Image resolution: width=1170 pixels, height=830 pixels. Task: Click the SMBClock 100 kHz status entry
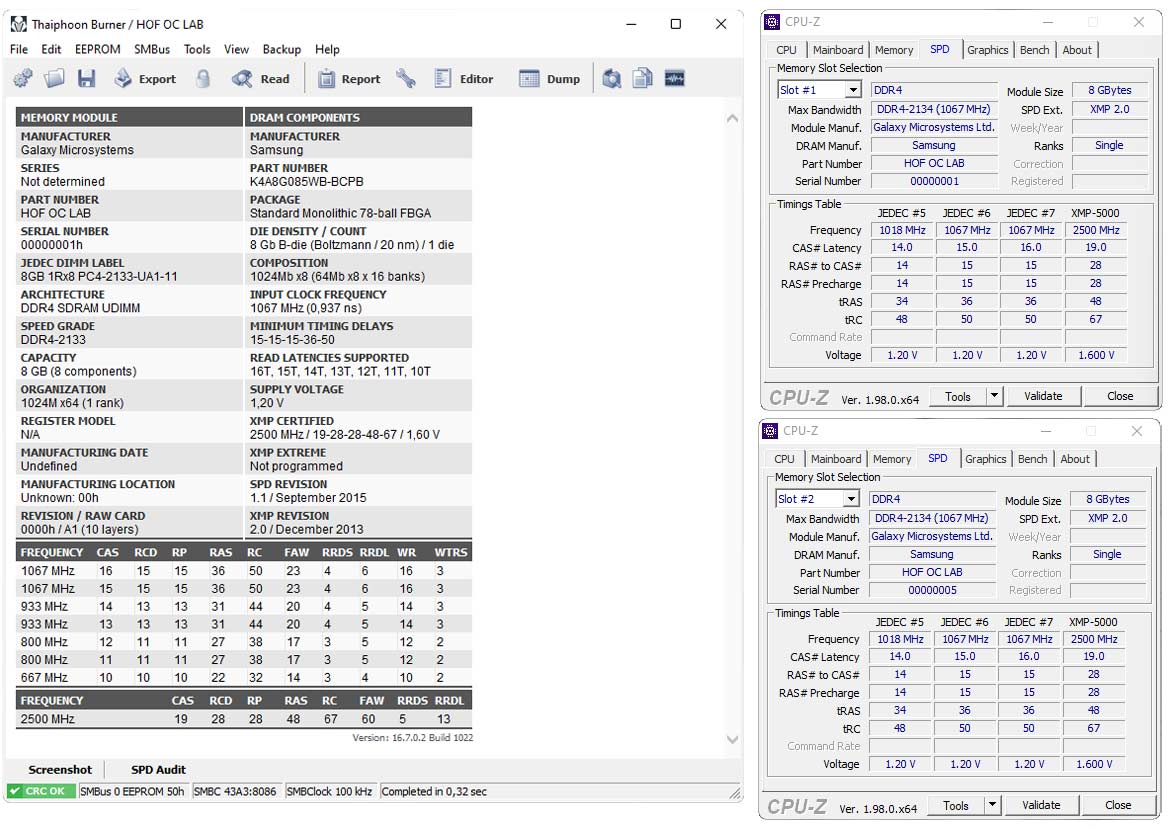329,791
